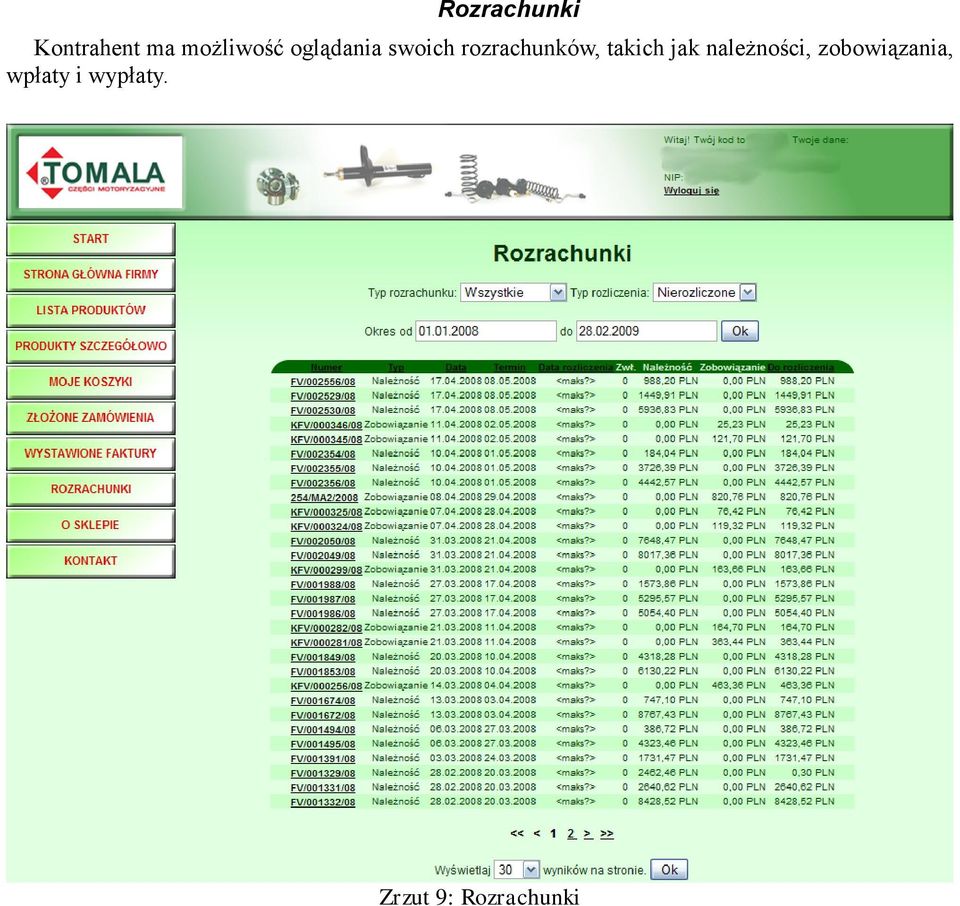The width and height of the screenshot is (960, 906).
Task: Open invoice FV/001853/08
Action: pyautogui.click(x=323, y=672)
